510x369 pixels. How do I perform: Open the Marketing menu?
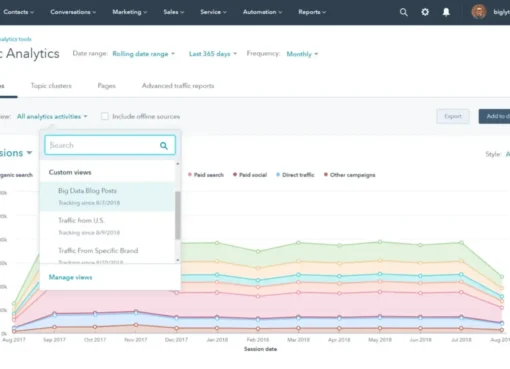tap(130, 12)
